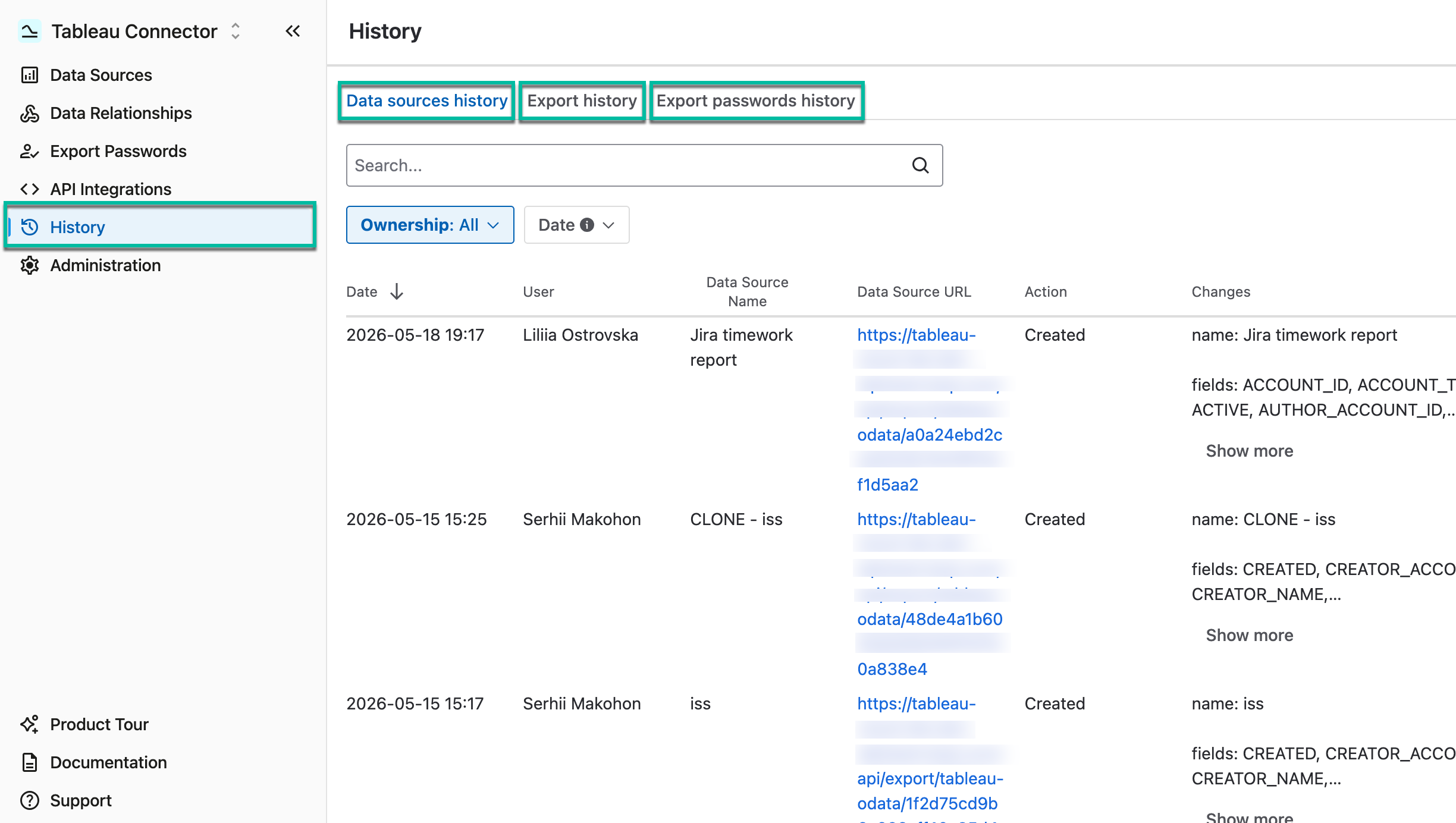Screen dimensions: 1456x823
Task: Click the History page heading
Action: (x=385, y=31)
